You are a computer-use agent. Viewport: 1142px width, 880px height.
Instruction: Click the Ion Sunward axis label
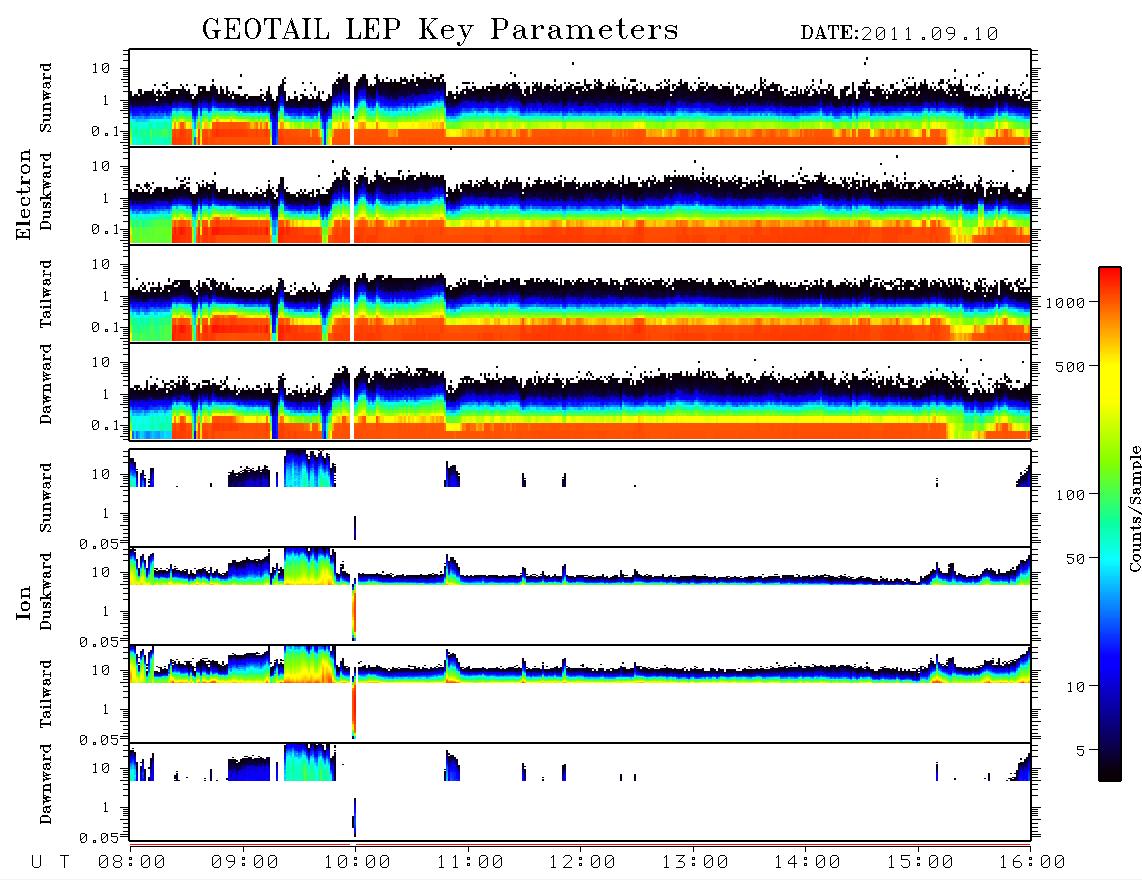pyautogui.click(x=46, y=497)
